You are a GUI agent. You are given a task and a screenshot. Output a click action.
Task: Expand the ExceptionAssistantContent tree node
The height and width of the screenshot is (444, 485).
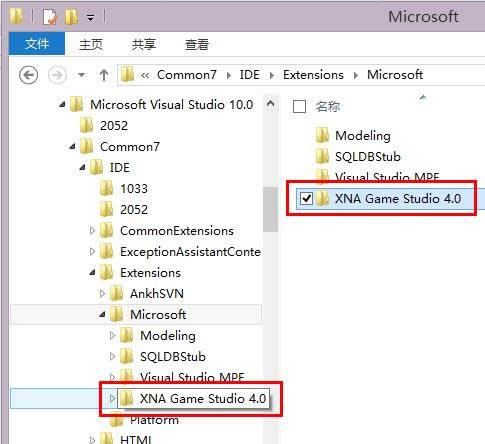(x=92, y=252)
